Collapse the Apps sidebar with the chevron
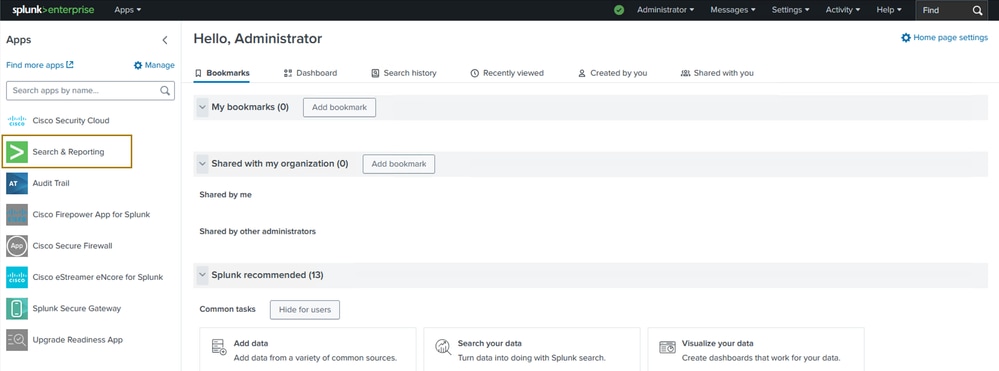The height and width of the screenshot is (371, 999). [165, 40]
